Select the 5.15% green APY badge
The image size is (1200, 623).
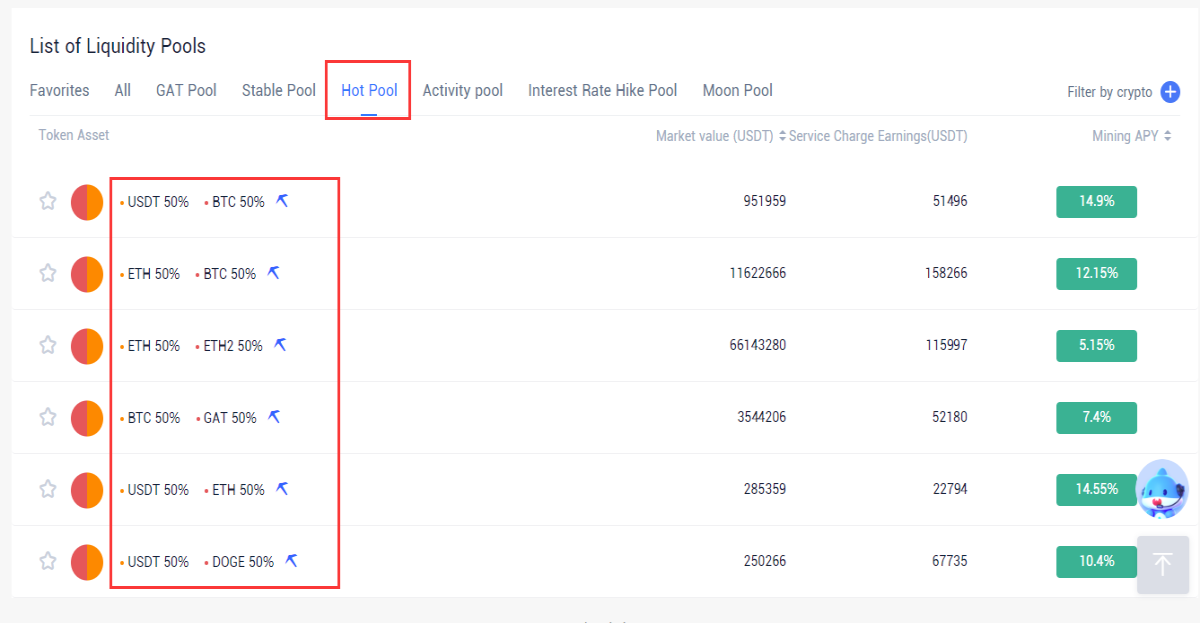point(1096,345)
